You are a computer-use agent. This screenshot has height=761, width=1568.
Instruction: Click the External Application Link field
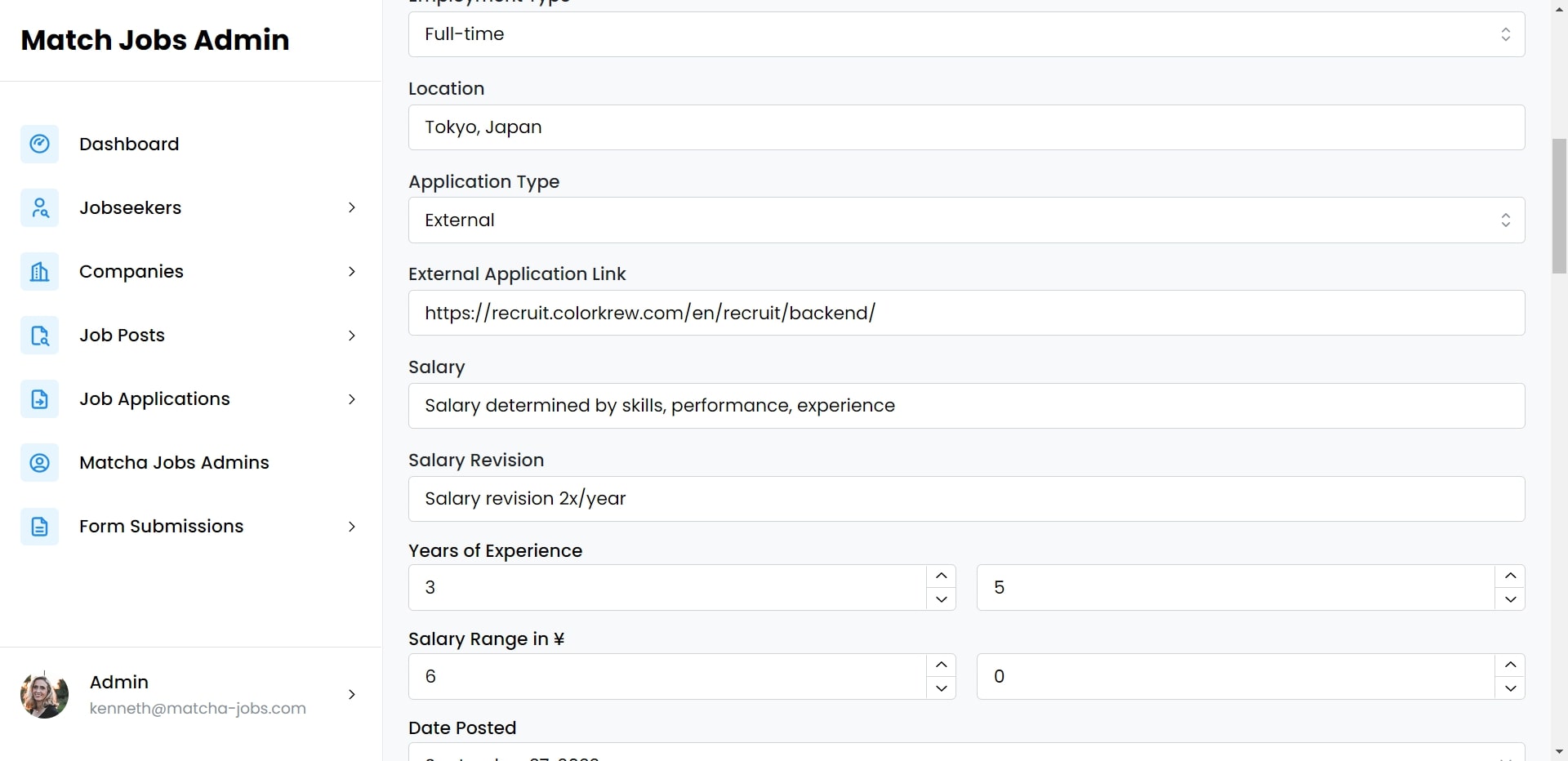pos(966,313)
